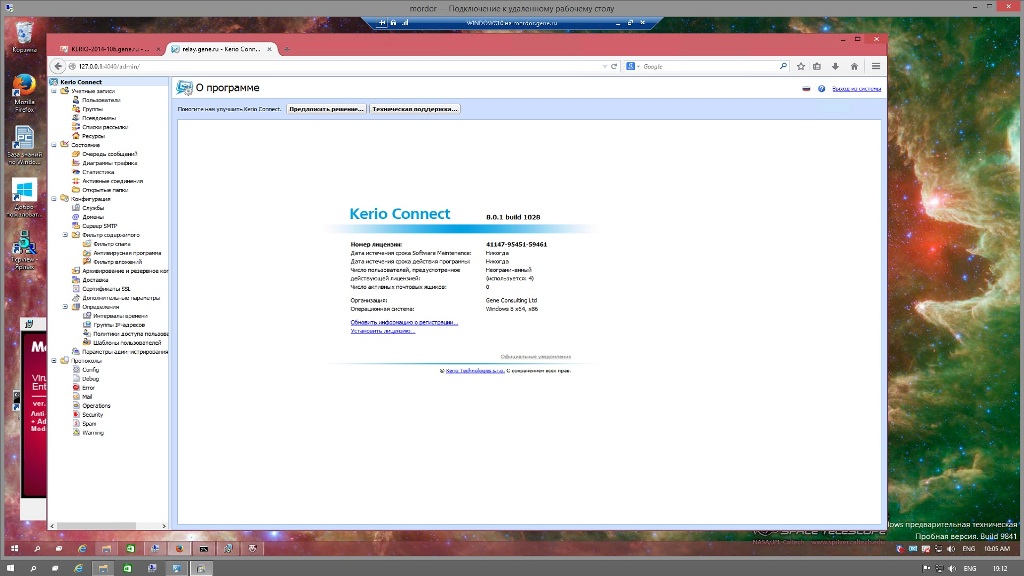
Task: Select the Kerio Connect root node
Action: point(81,82)
